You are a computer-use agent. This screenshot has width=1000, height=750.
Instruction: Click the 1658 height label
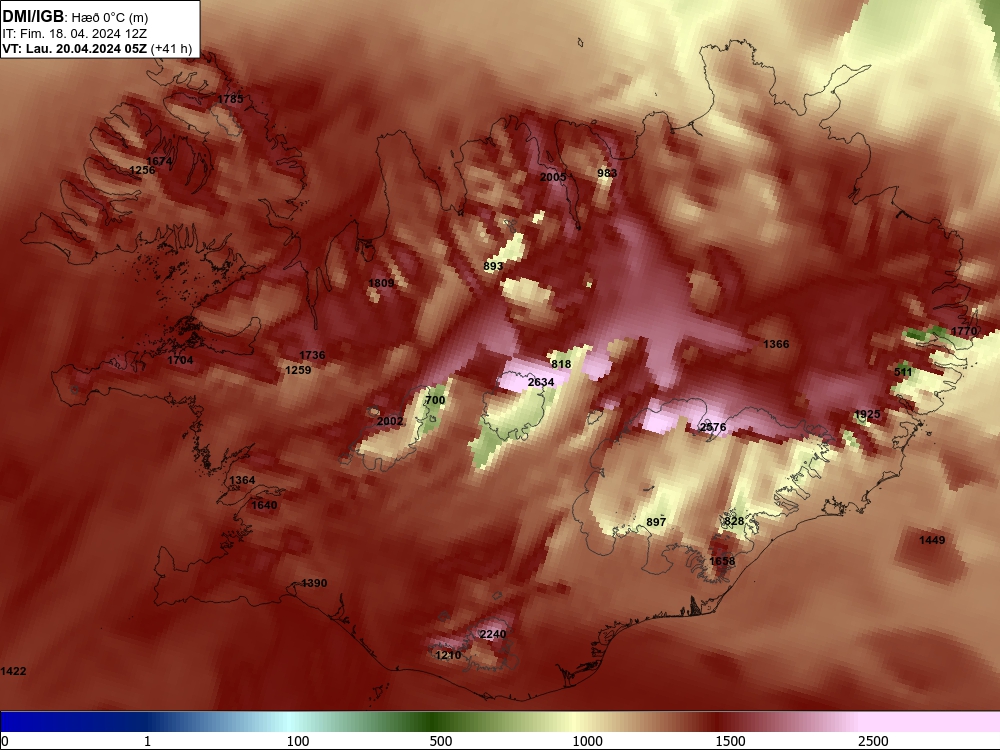click(x=722, y=561)
